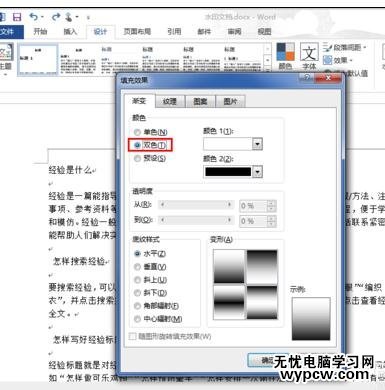Select the first document style set thumbnail
The image size is (385, 390).
coord(38,60)
